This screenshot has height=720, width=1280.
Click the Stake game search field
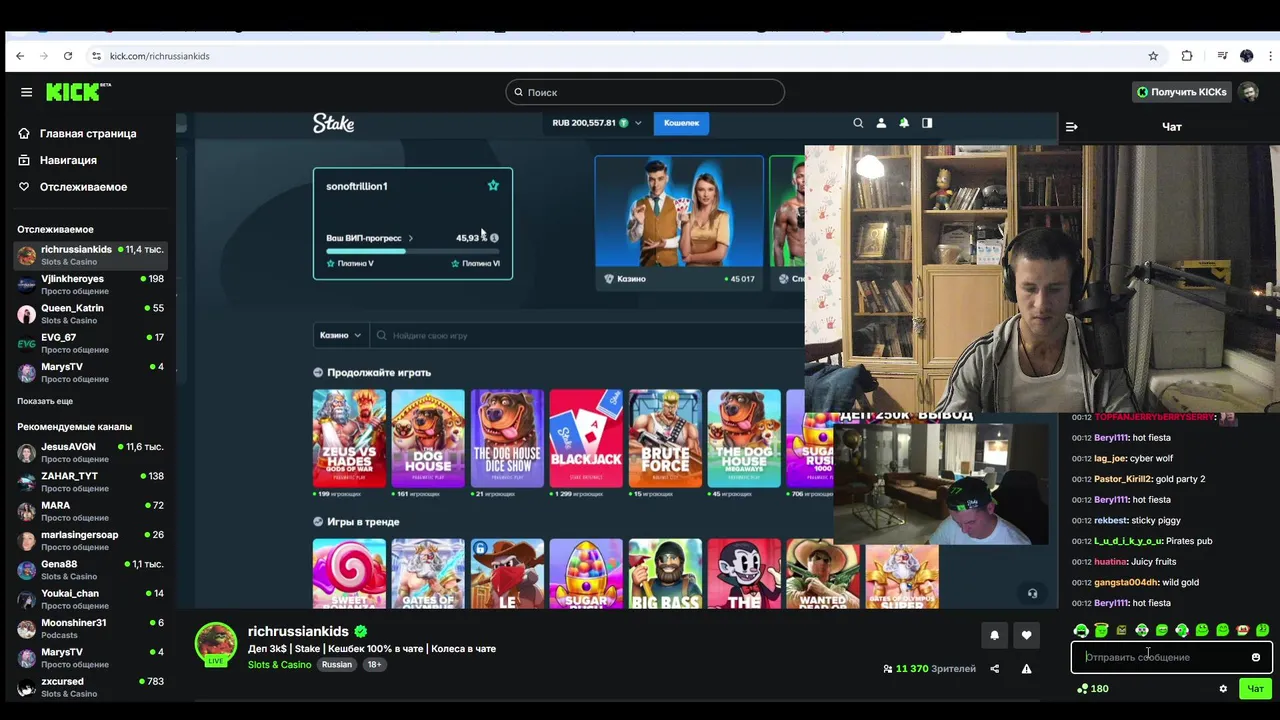pos(588,335)
